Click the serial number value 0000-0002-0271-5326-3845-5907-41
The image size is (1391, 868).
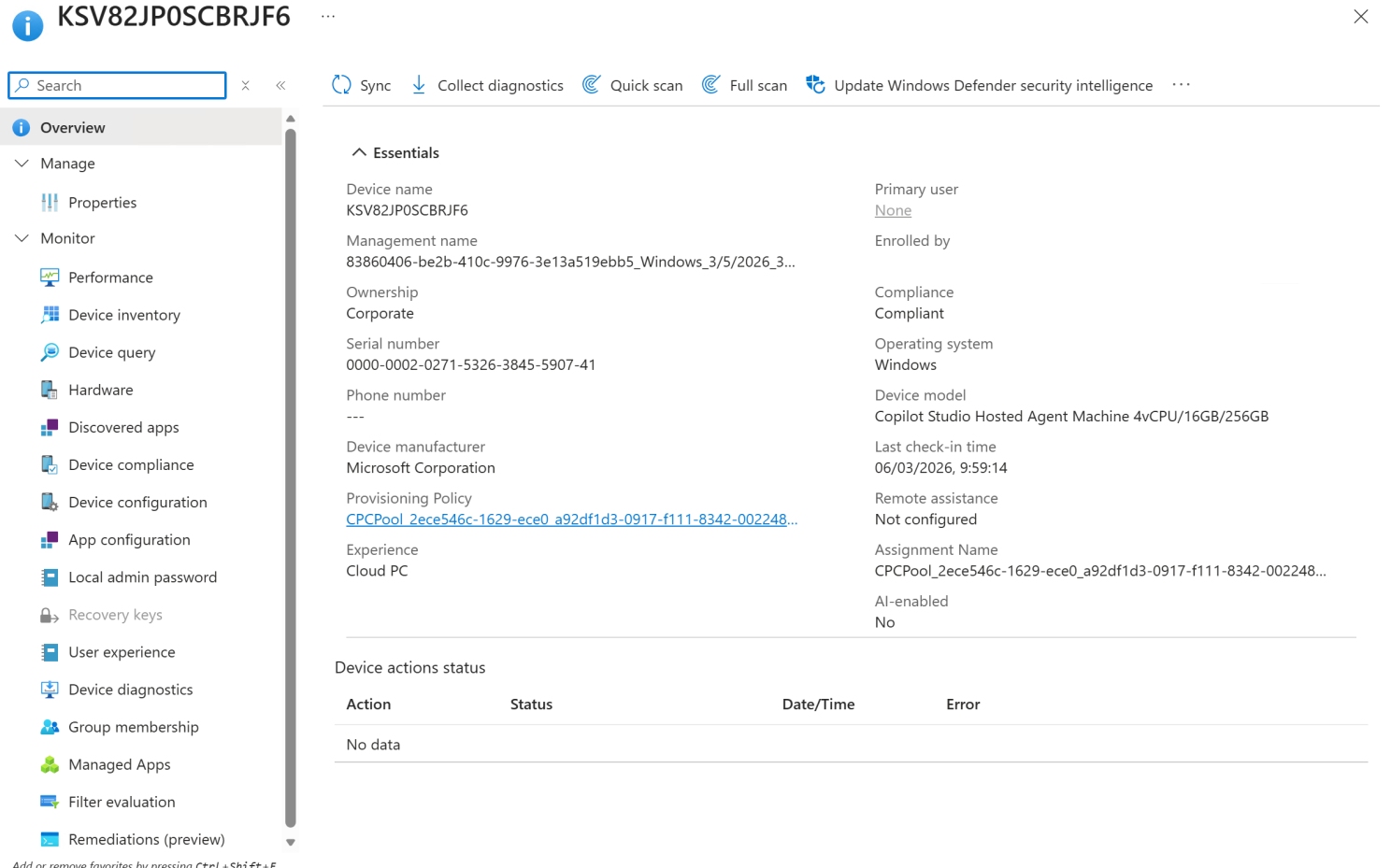click(x=471, y=365)
